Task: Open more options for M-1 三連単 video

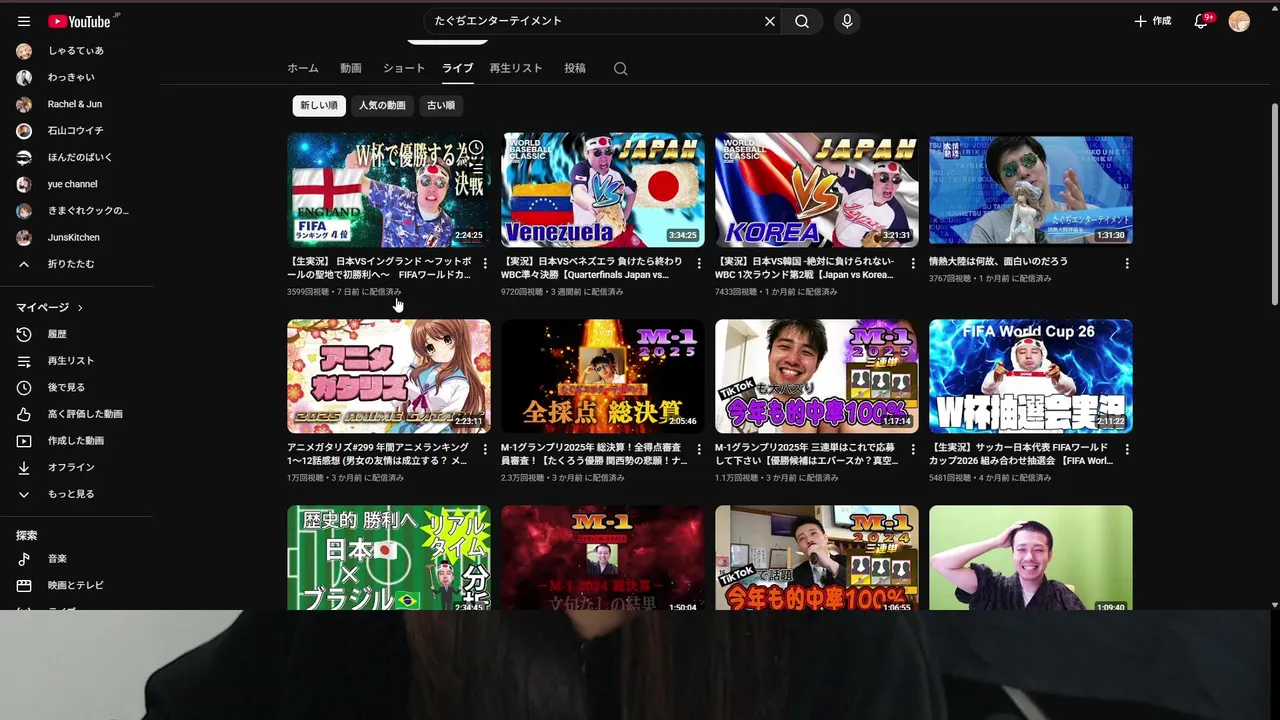Action: pyautogui.click(x=913, y=450)
